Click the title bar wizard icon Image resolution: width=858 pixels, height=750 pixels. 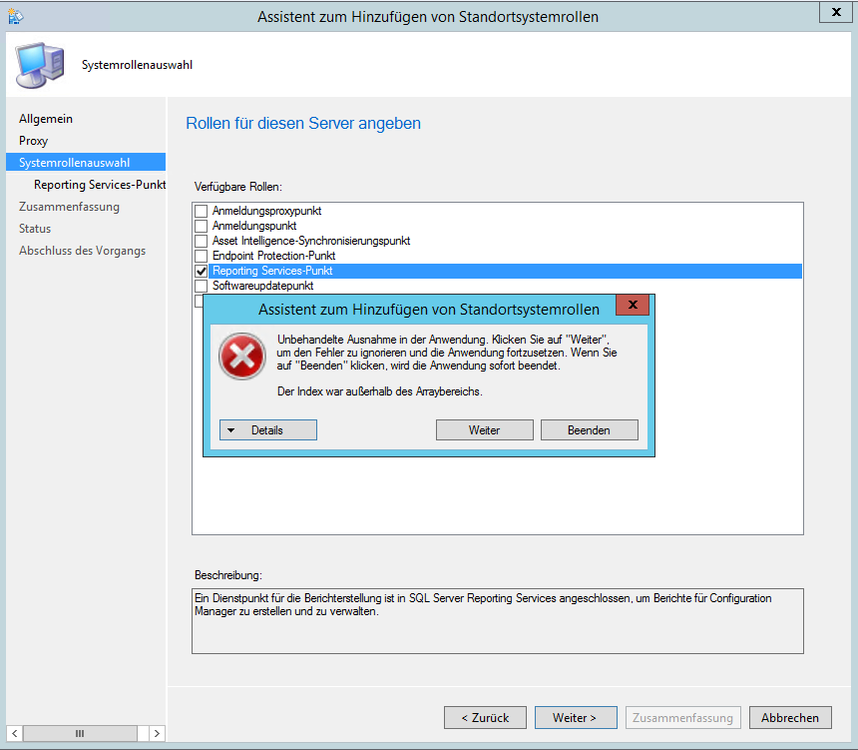[15, 16]
